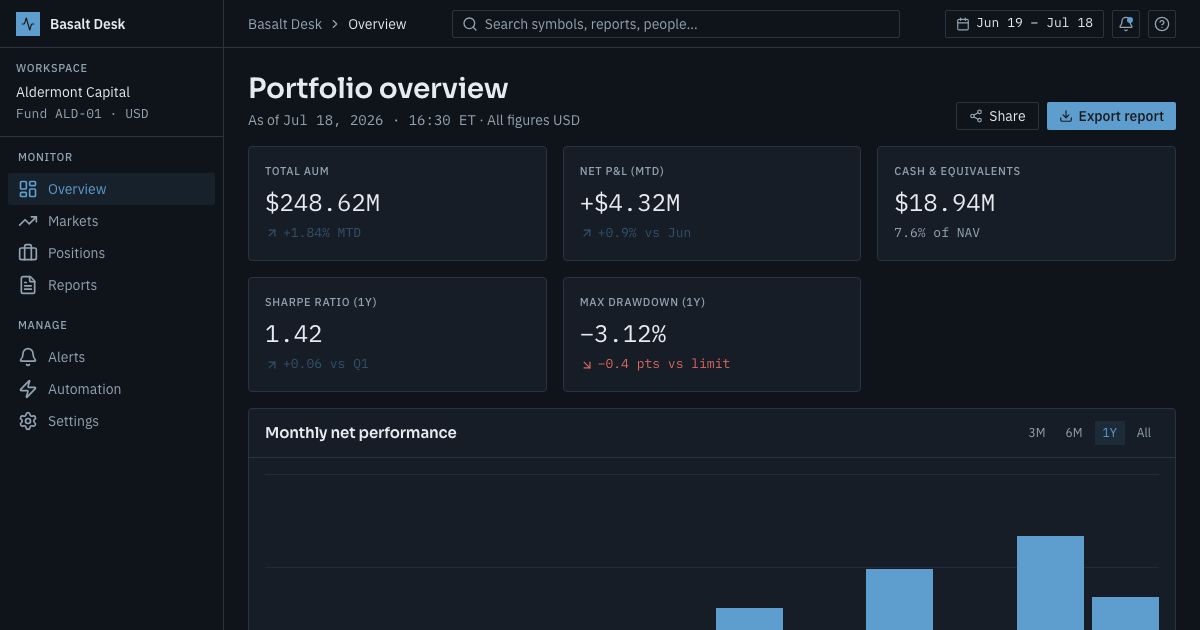Open Automation under Manage

pos(111,389)
